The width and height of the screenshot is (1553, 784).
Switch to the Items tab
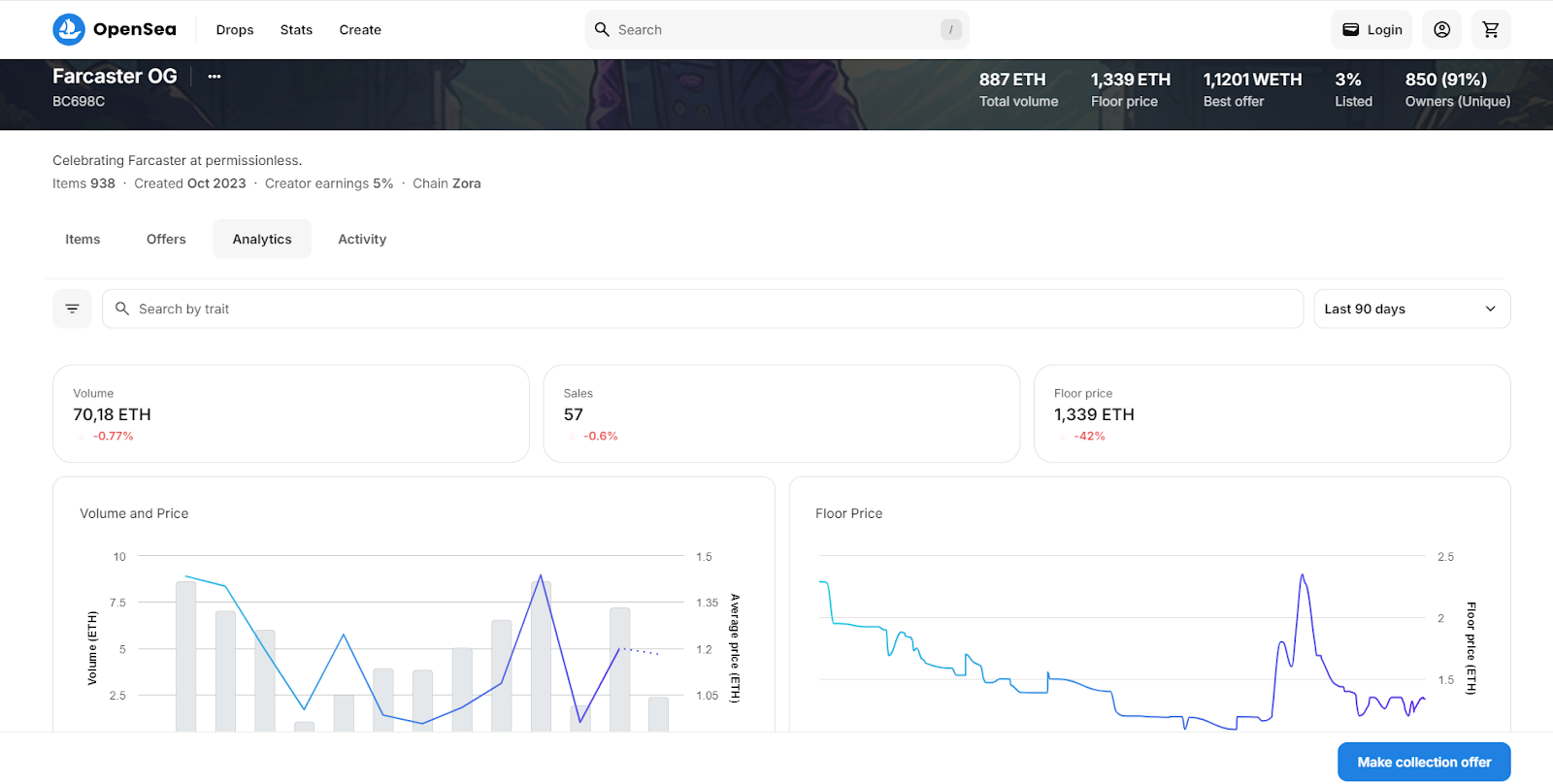tap(83, 240)
